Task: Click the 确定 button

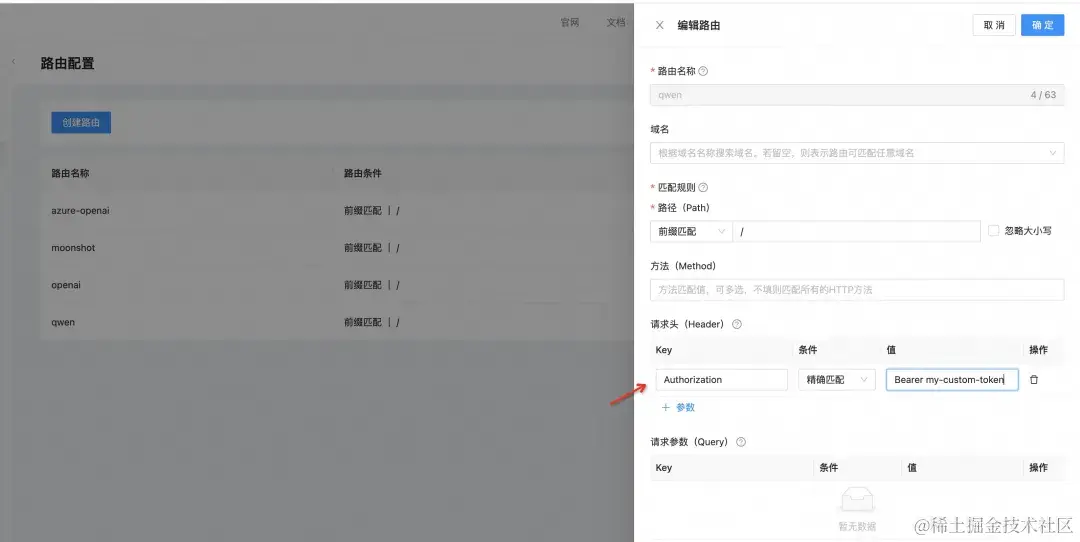Action: [1043, 25]
